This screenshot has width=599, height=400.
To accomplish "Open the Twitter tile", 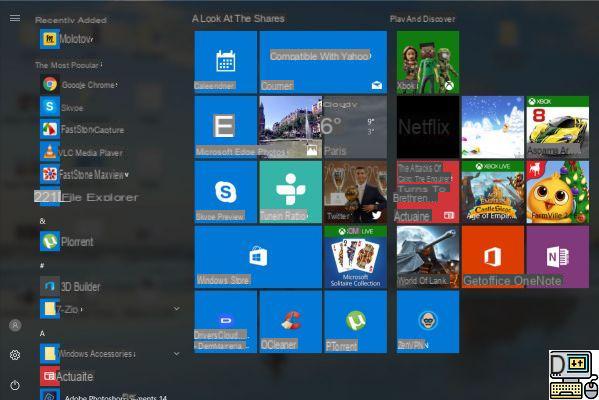I will 355,192.
